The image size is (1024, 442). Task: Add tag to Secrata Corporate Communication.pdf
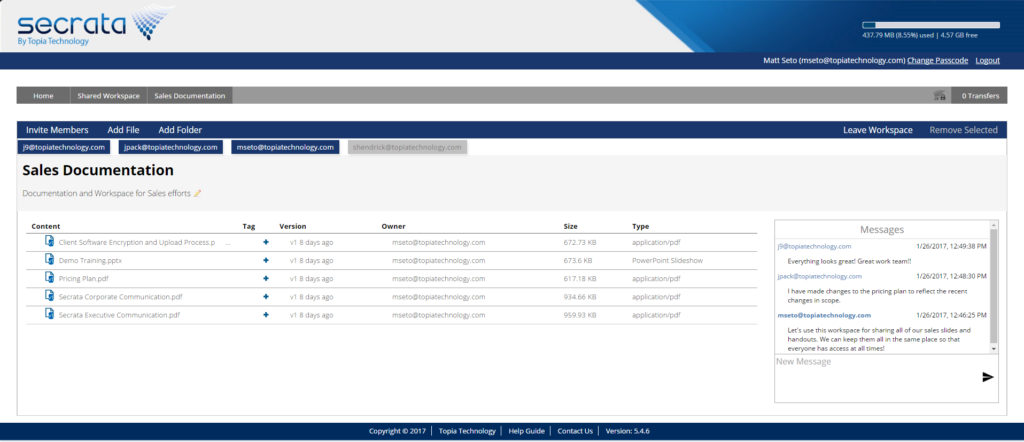(266, 296)
